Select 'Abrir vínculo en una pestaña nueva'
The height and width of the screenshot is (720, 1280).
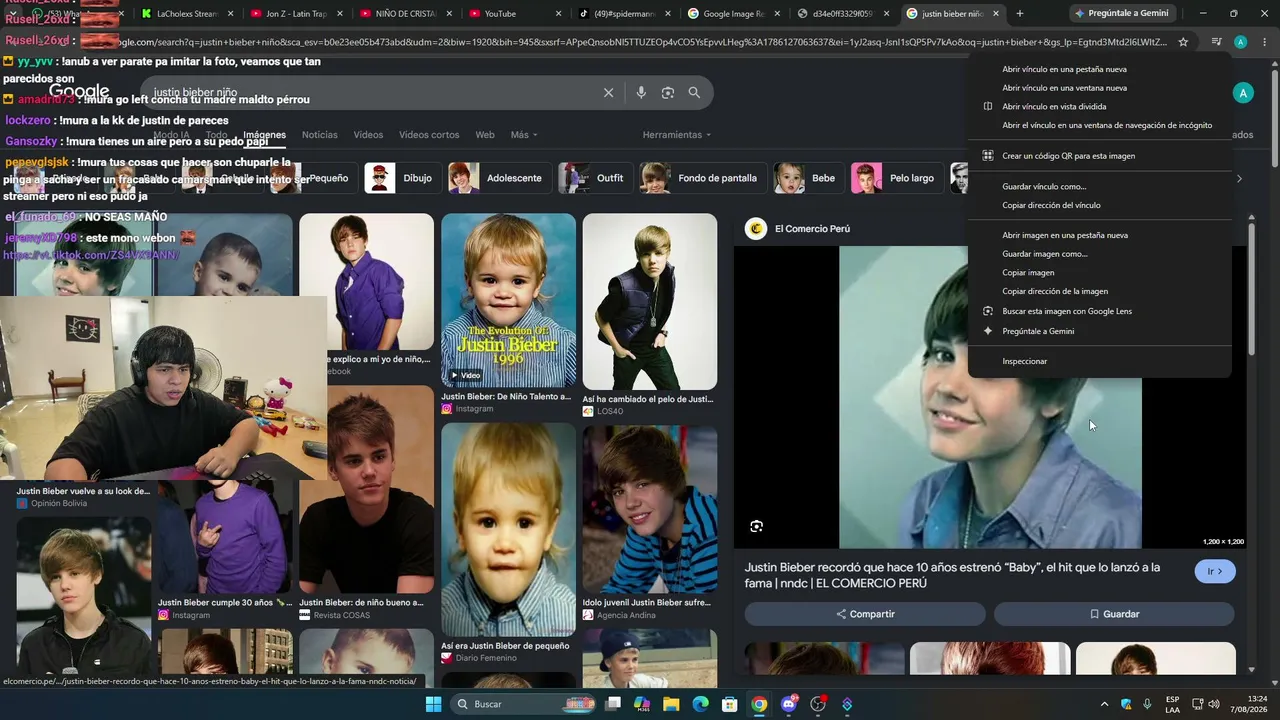click(x=1100, y=69)
